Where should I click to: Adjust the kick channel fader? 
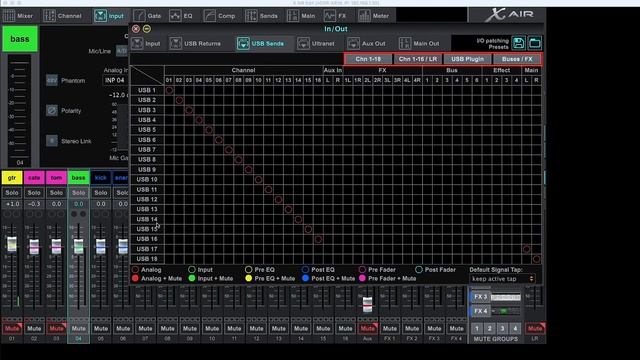(x=100, y=246)
